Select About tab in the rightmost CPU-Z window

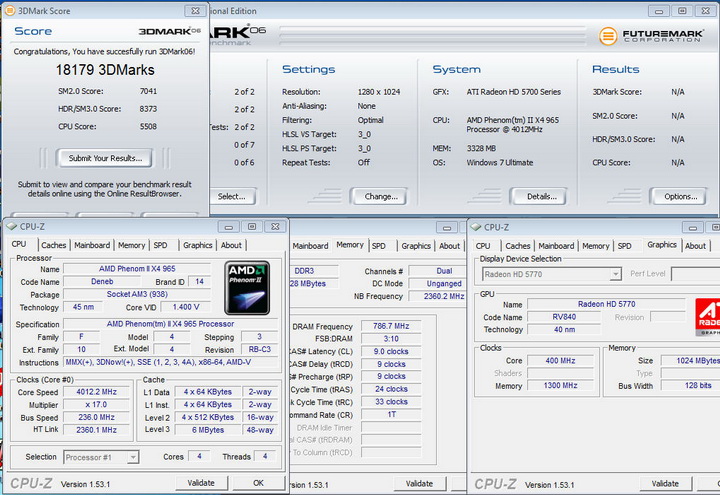pyautogui.click(x=695, y=245)
